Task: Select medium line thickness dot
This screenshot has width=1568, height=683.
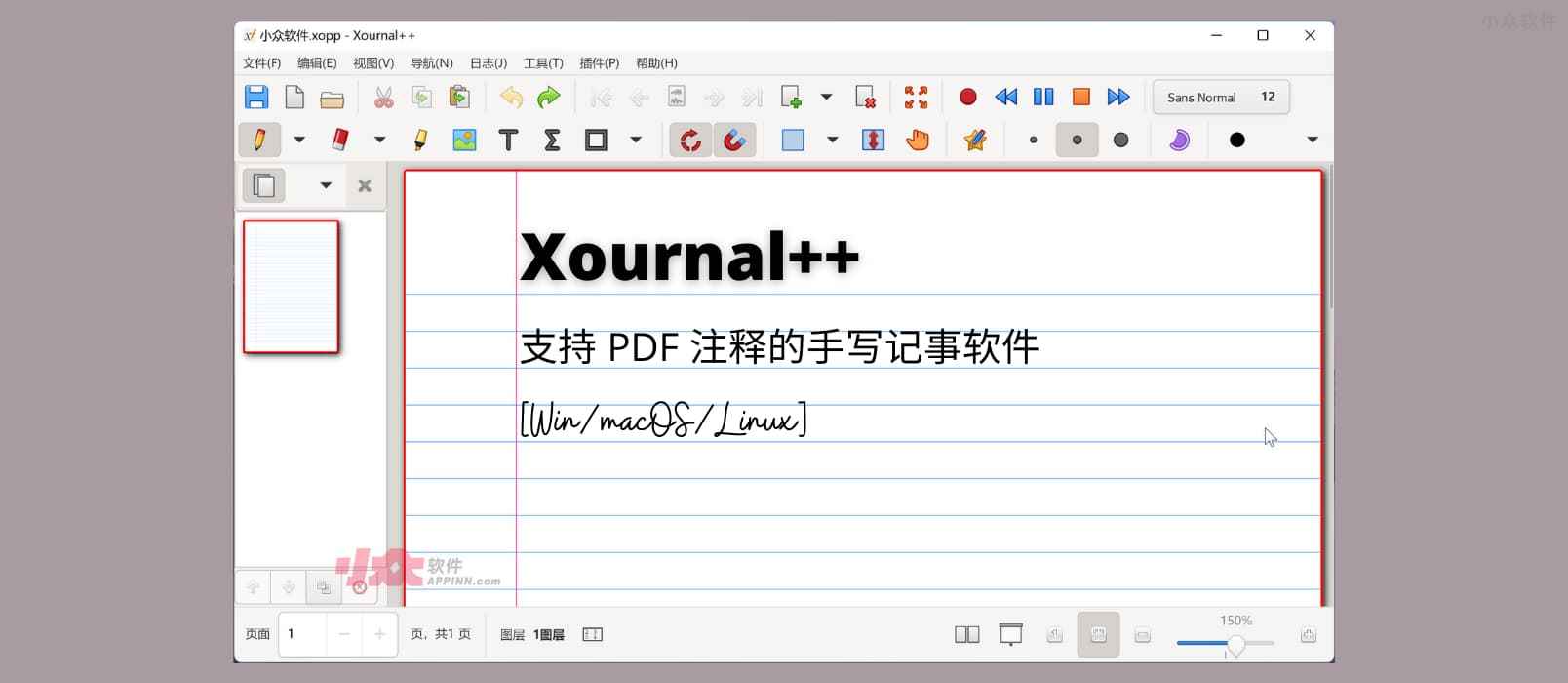Action: [x=1077, y=140]
